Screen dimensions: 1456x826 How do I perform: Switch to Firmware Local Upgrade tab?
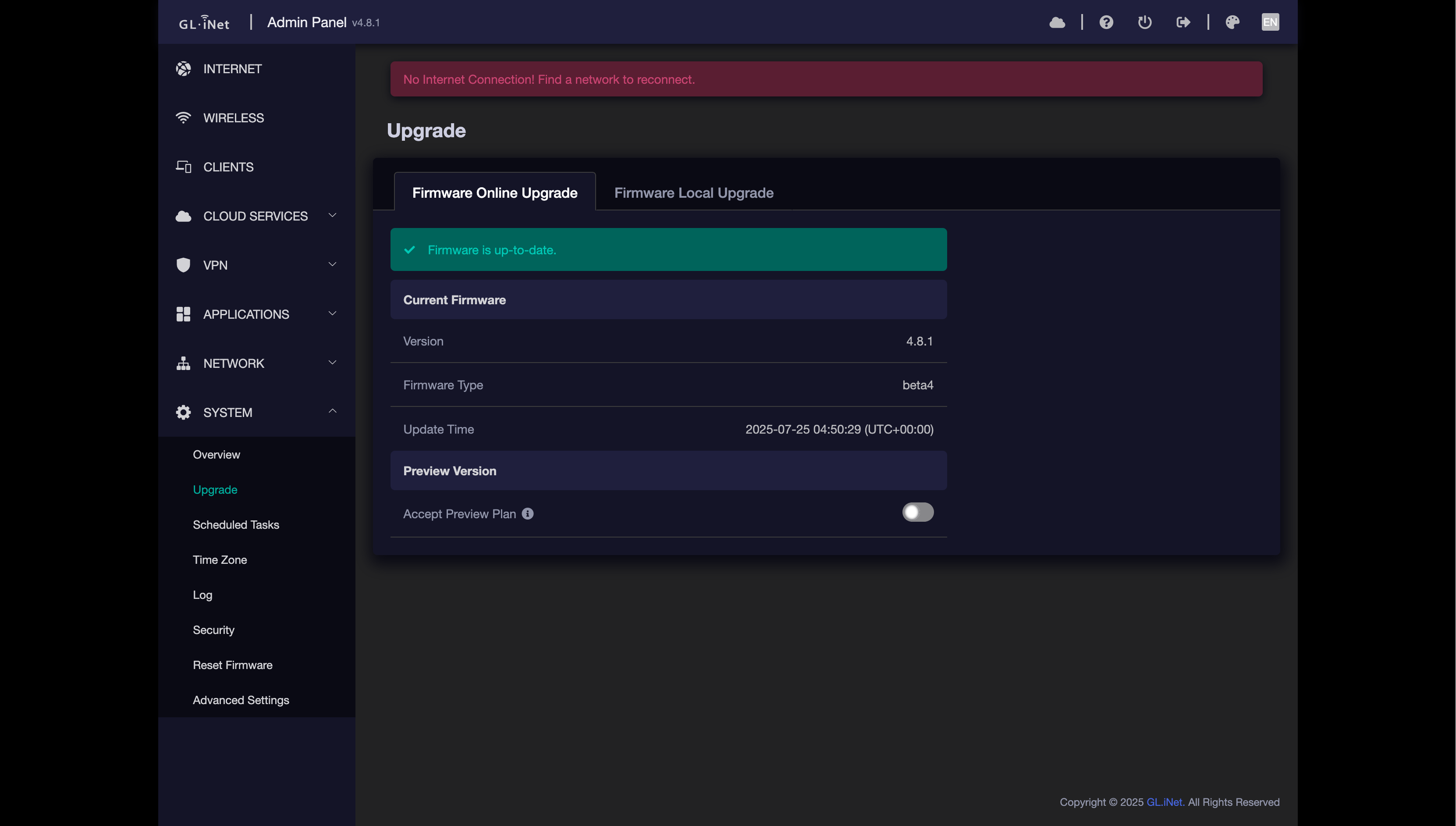[x=693, y=193]
